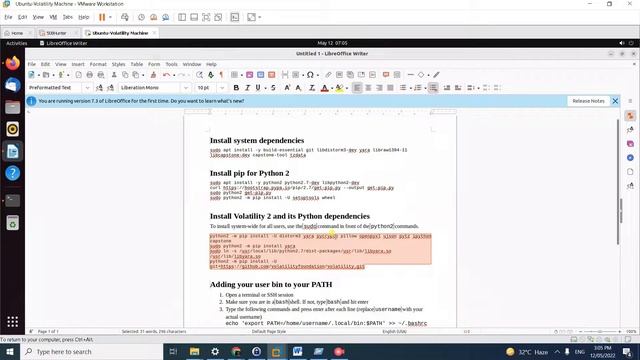Toggle Underline formatting

pyautogui.click(x=258, y=88)
